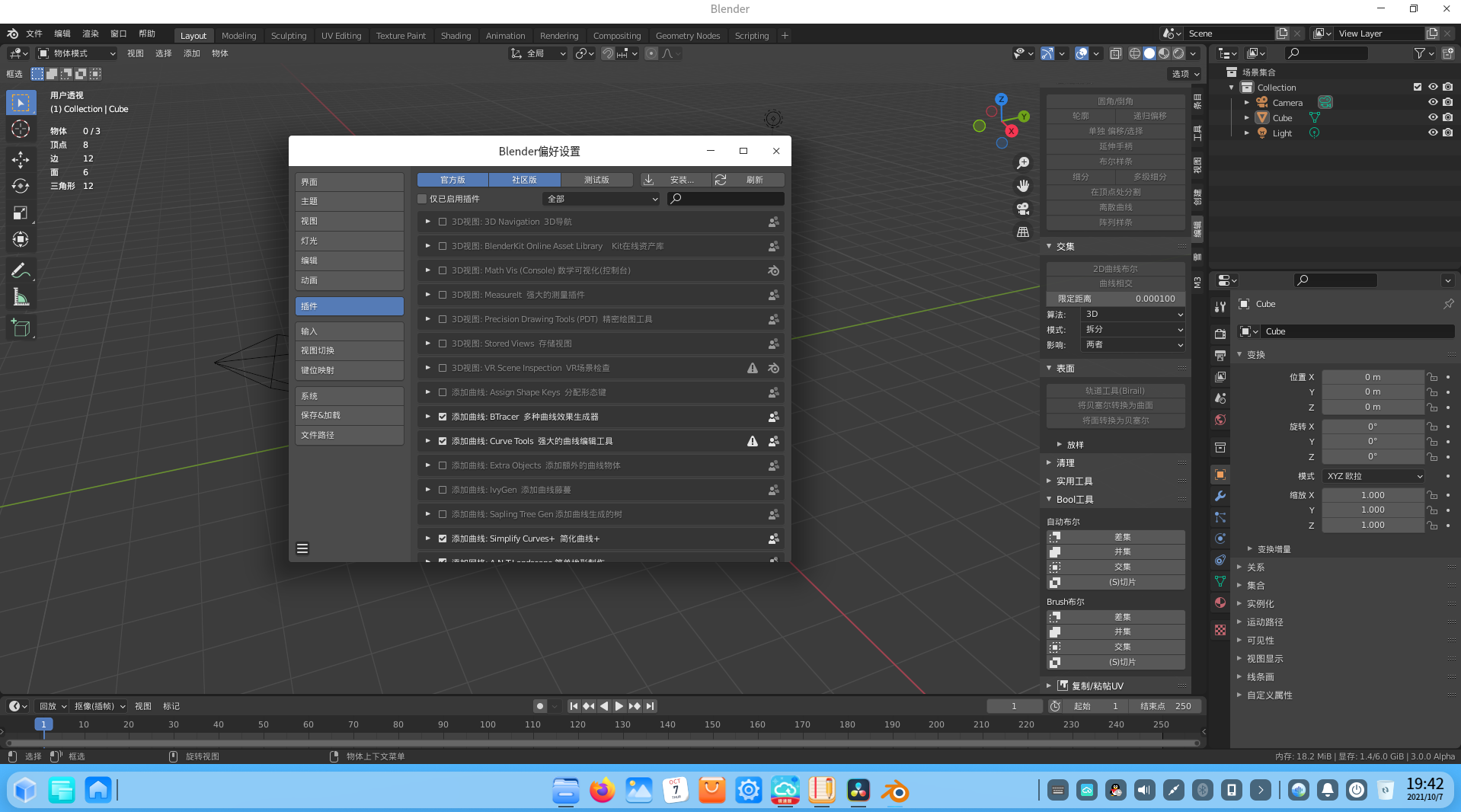
Task: Activate the 3D Cursor tool
Action: click(x=21, y=129)
